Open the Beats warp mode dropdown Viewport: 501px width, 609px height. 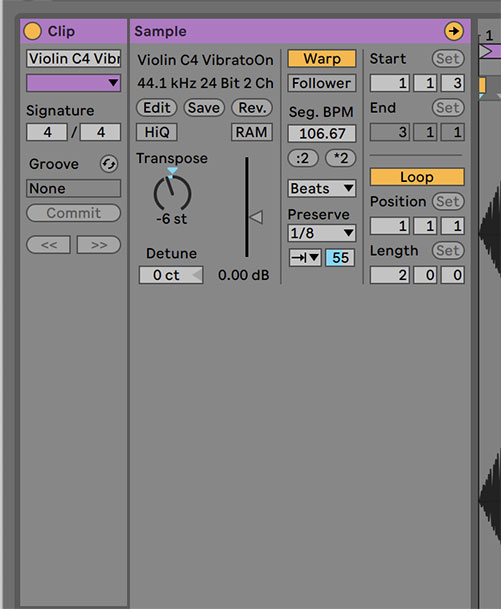(x=322, y=188)
